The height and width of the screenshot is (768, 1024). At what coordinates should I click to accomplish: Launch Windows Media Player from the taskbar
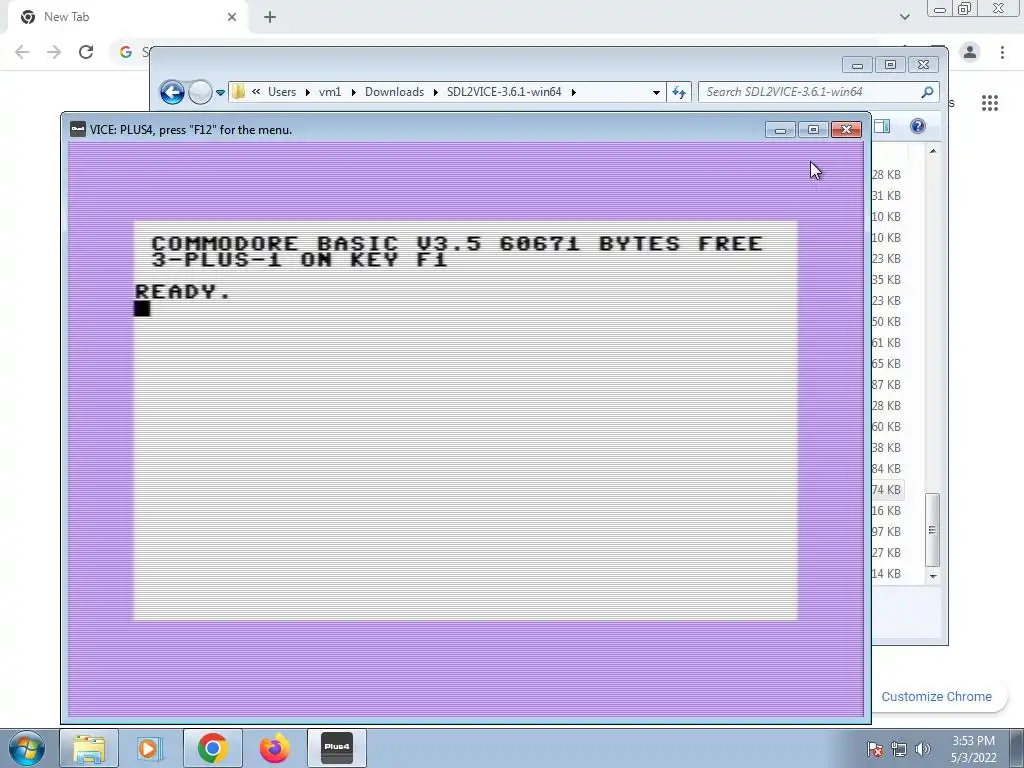[150, 748]
